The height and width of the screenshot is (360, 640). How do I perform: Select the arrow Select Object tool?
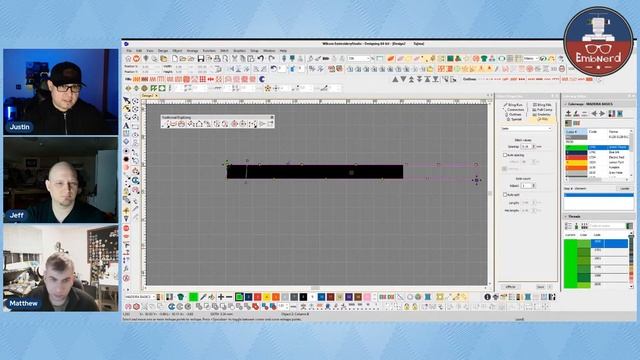pos(127,100)
